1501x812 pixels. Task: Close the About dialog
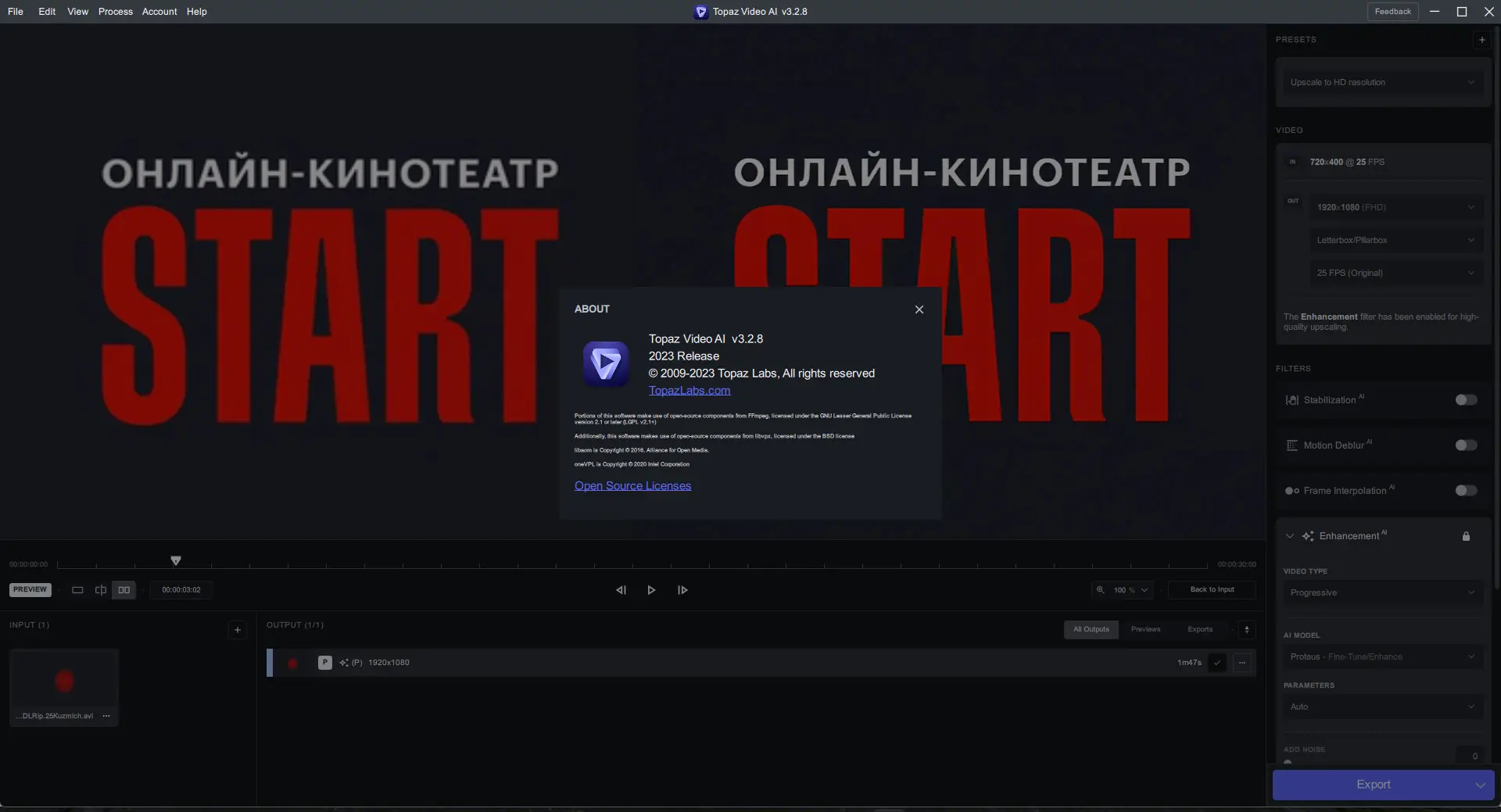click(x=919, y=309)
